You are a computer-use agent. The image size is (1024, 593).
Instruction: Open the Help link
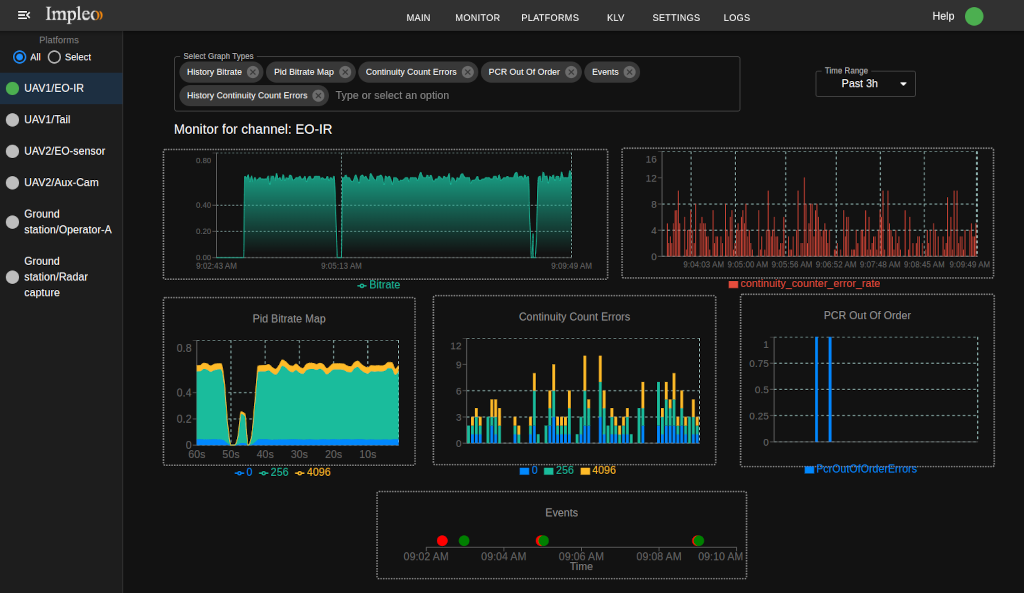pyautogui.click(x=943, y=16)
